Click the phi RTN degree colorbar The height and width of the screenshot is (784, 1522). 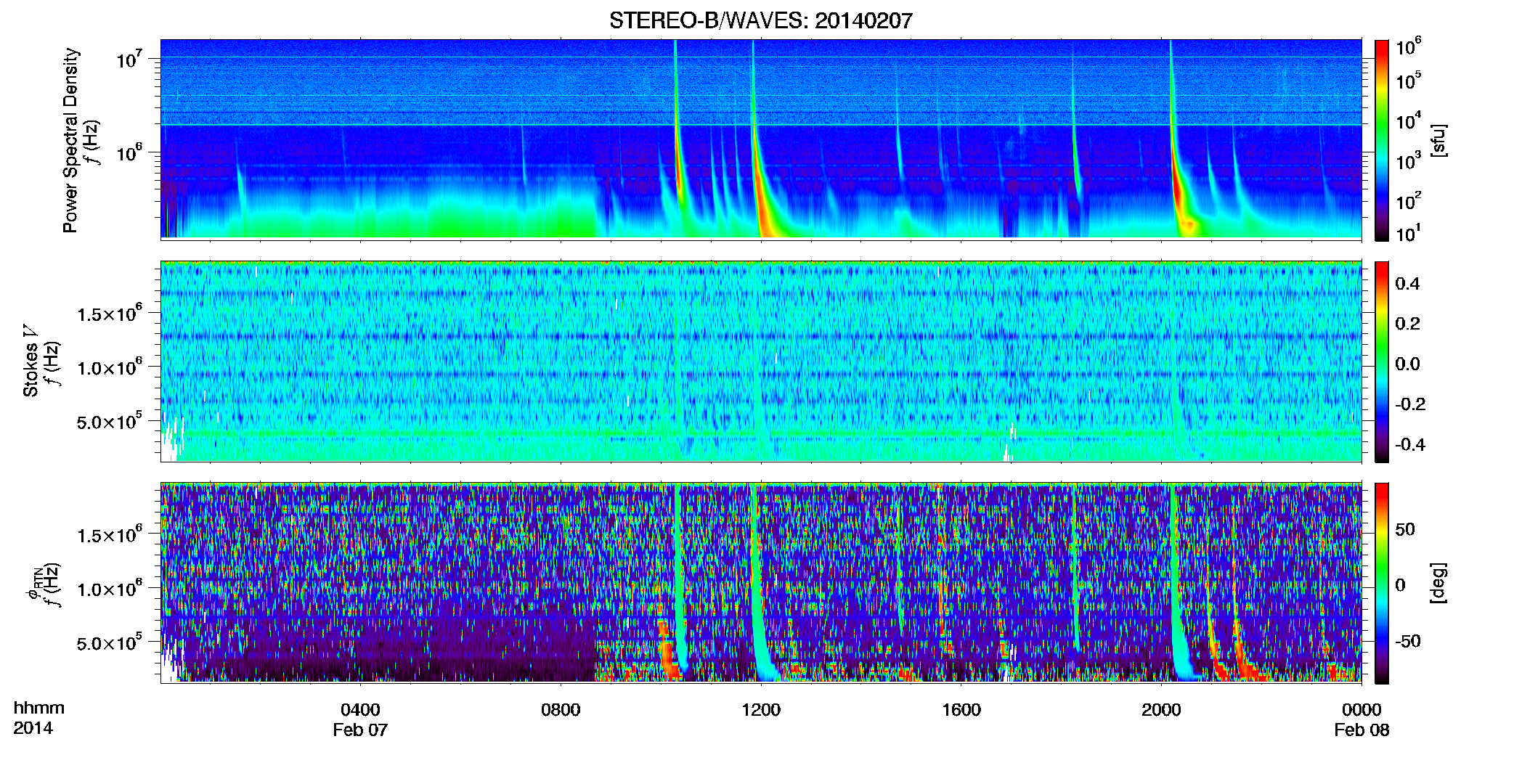[1382, 583]
